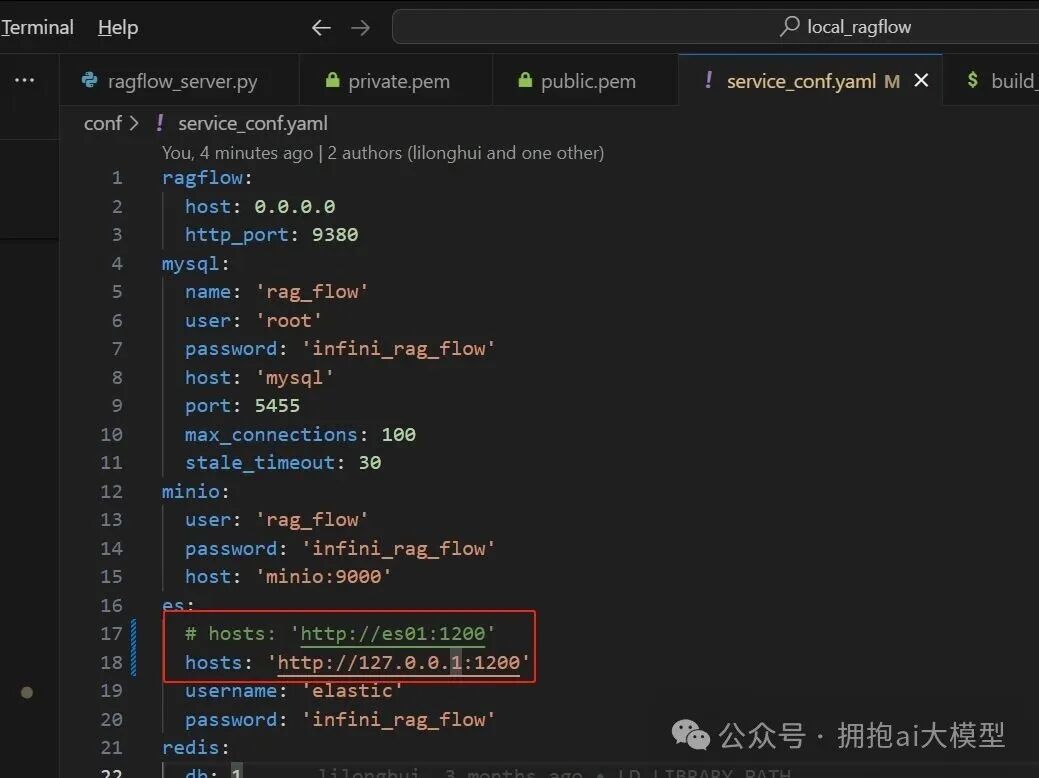The height and width of the screenshot is (778, 1039).
Task: Click the search icon in the command center
Action: point(789,26)
